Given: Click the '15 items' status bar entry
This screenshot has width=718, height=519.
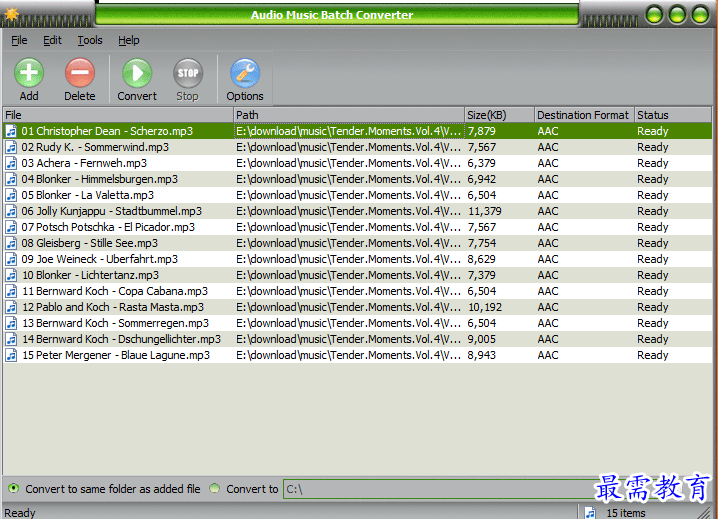Looking at the screenshot, I should [626, 513].
